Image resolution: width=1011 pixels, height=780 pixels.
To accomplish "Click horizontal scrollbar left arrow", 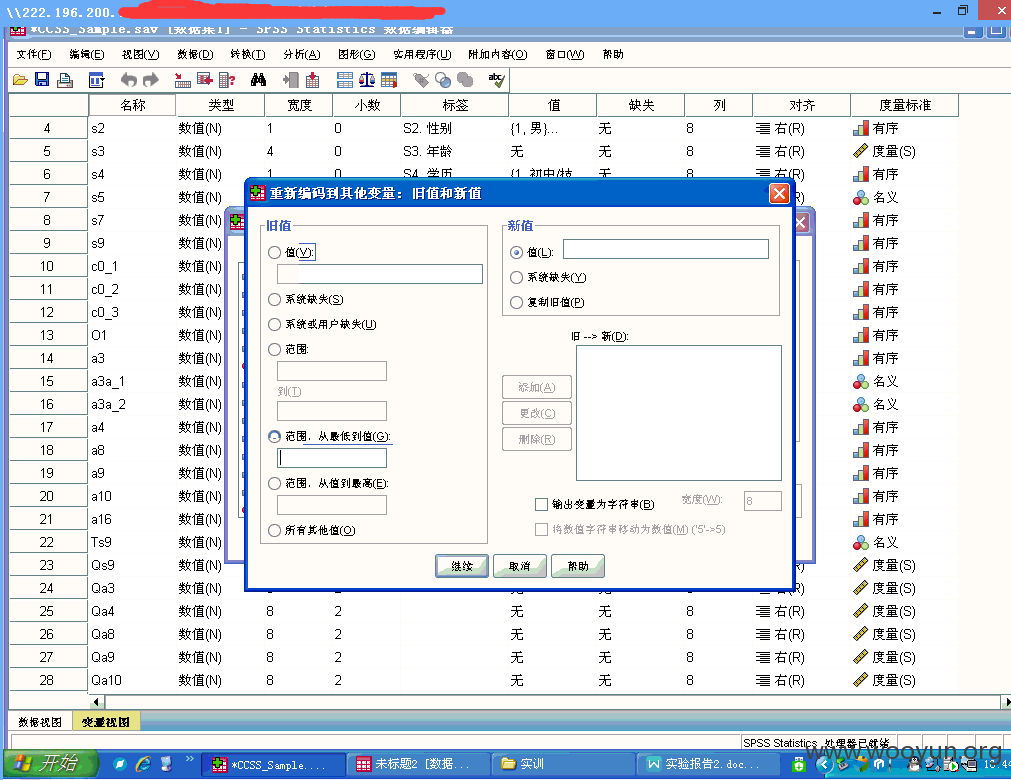I will click(96, 702).
